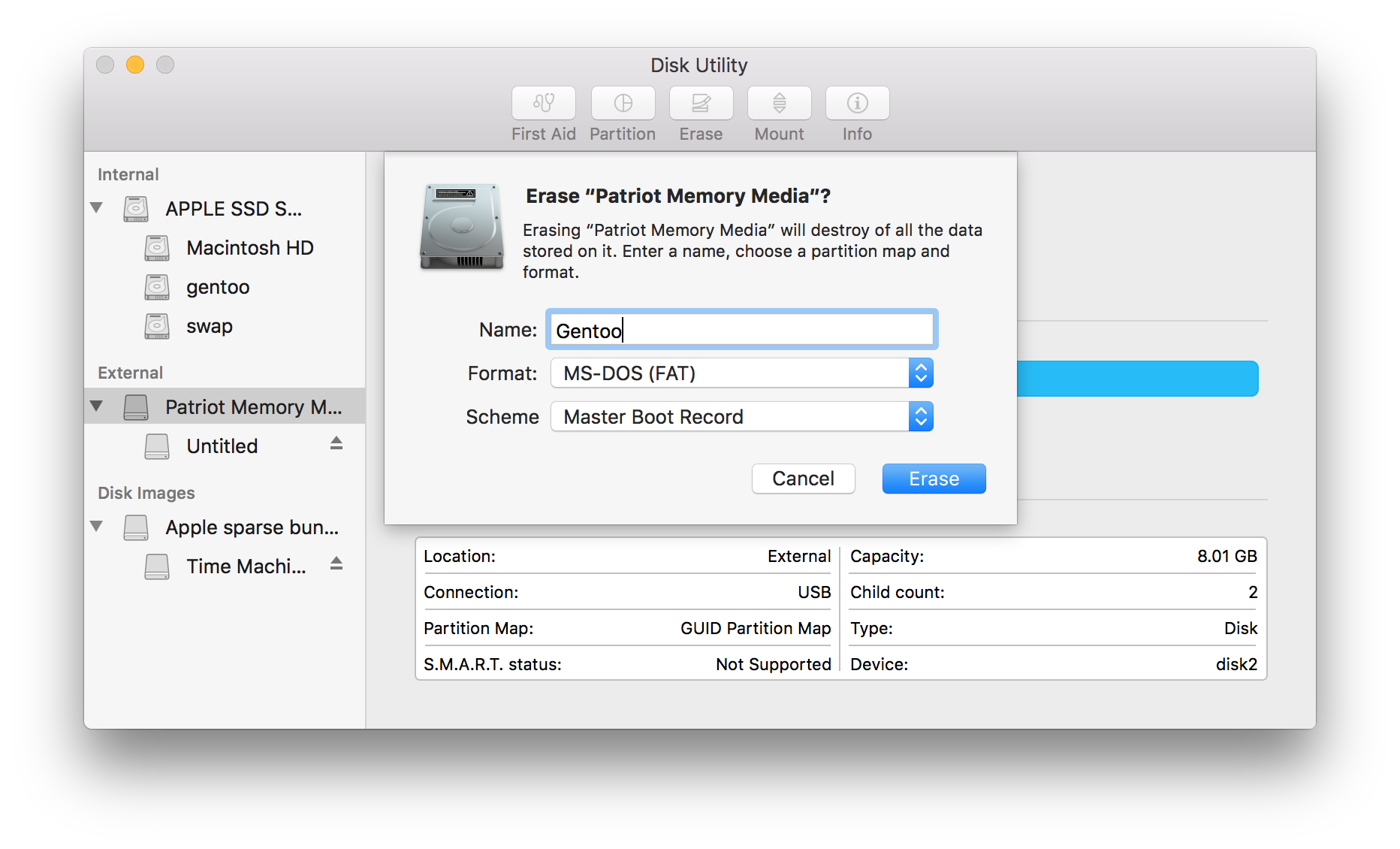Click the Not Supported S.M.A.R.T. value
This screenshot has width=1400, height=849.
774,664
